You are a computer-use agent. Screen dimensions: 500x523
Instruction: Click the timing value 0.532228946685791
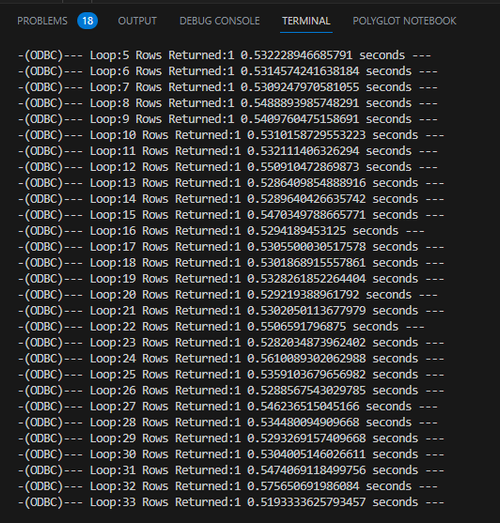click(297, 55)
